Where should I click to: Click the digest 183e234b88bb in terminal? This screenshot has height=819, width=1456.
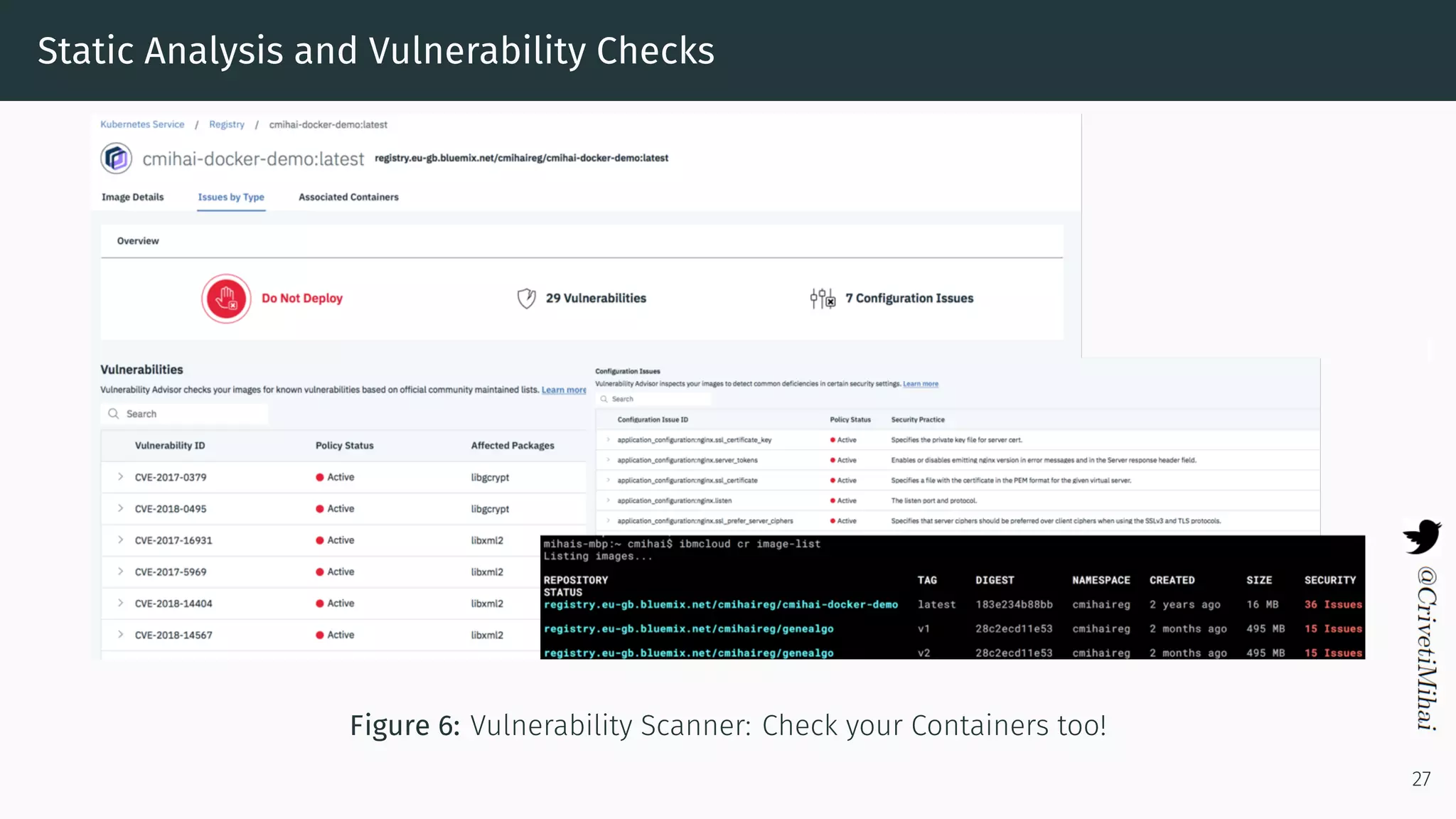(1014, 604)
